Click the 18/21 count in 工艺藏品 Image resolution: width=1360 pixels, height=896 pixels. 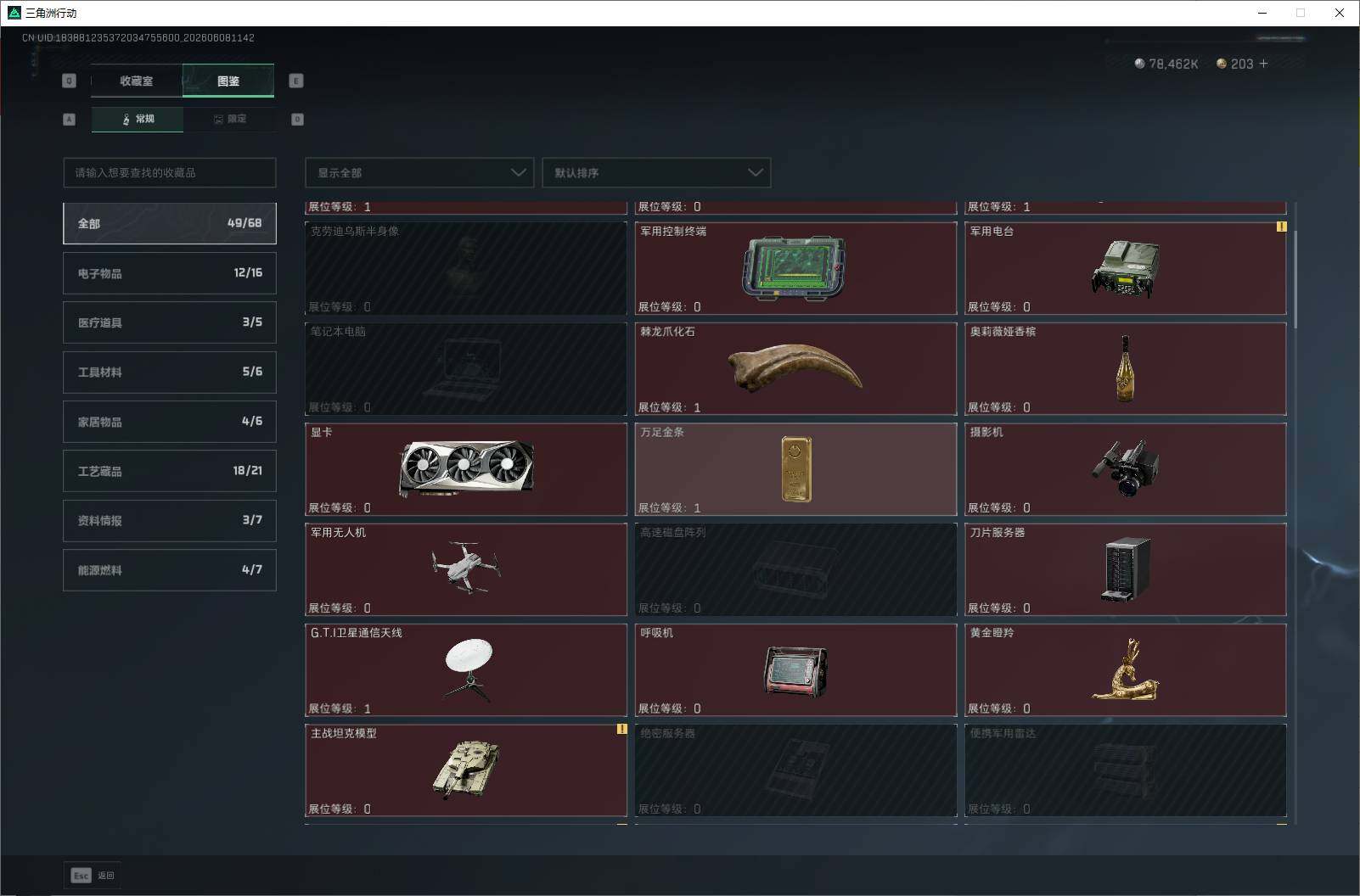click(x=248, y=470)
